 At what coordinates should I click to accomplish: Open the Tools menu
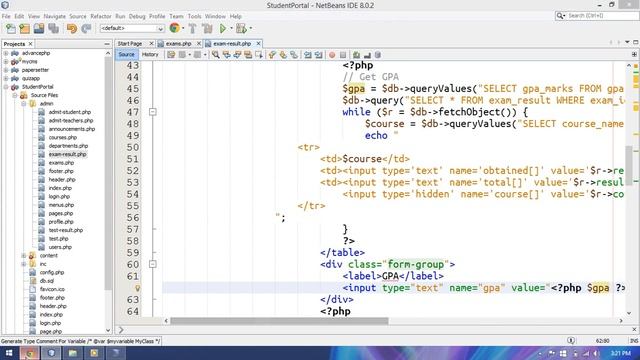click(x=194, y=16)
